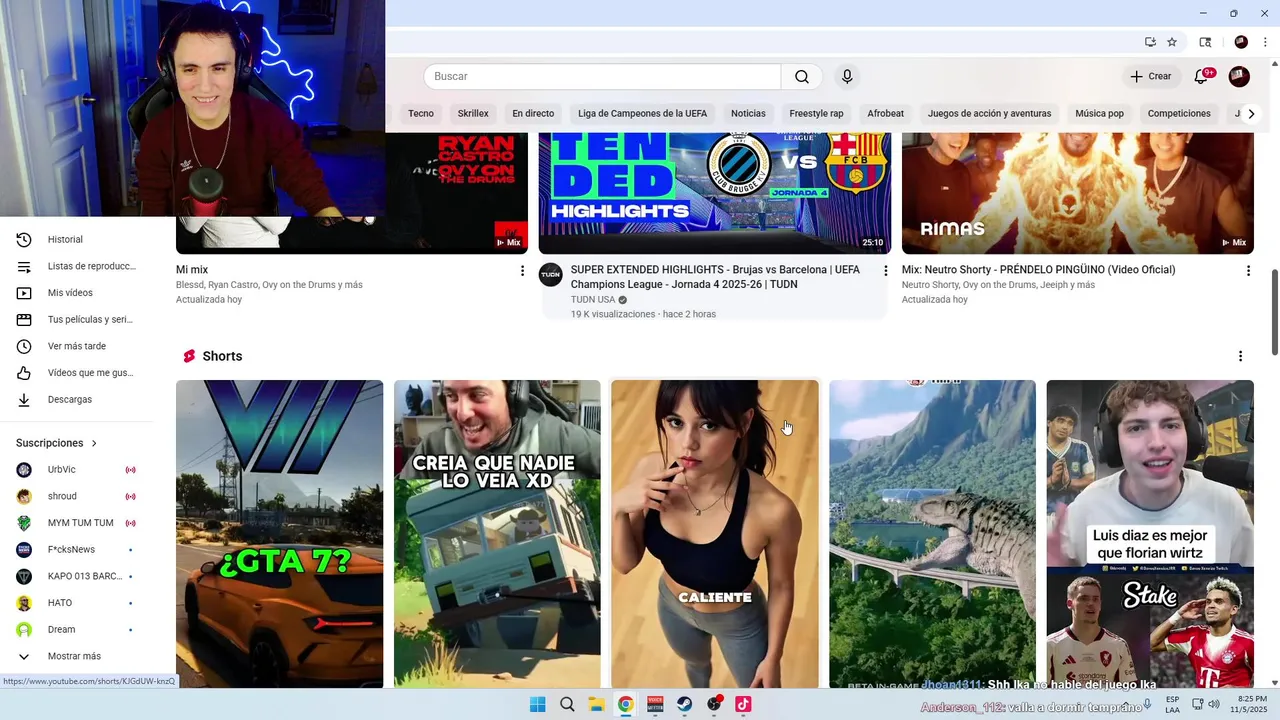
Task: Open Chrome tab search side icon
Action: pyautogui.click(x=1205, y=42)
